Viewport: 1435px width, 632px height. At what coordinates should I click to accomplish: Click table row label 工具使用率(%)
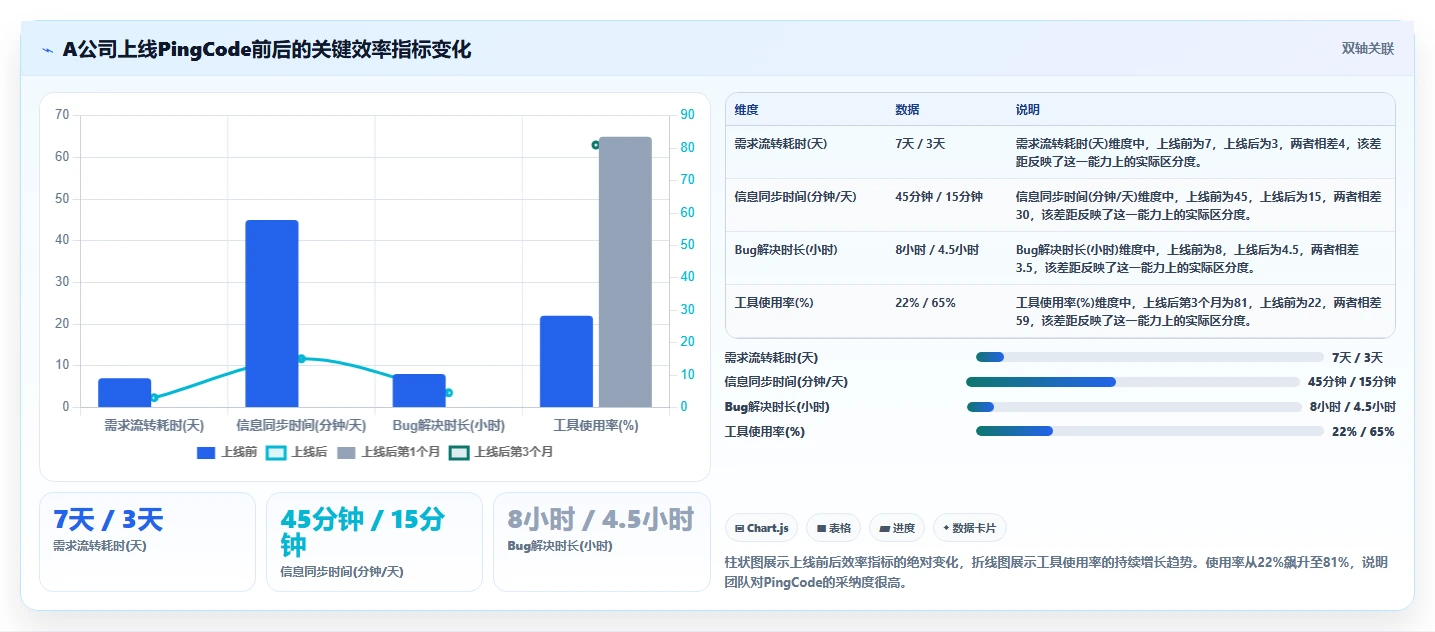[774, 303]
